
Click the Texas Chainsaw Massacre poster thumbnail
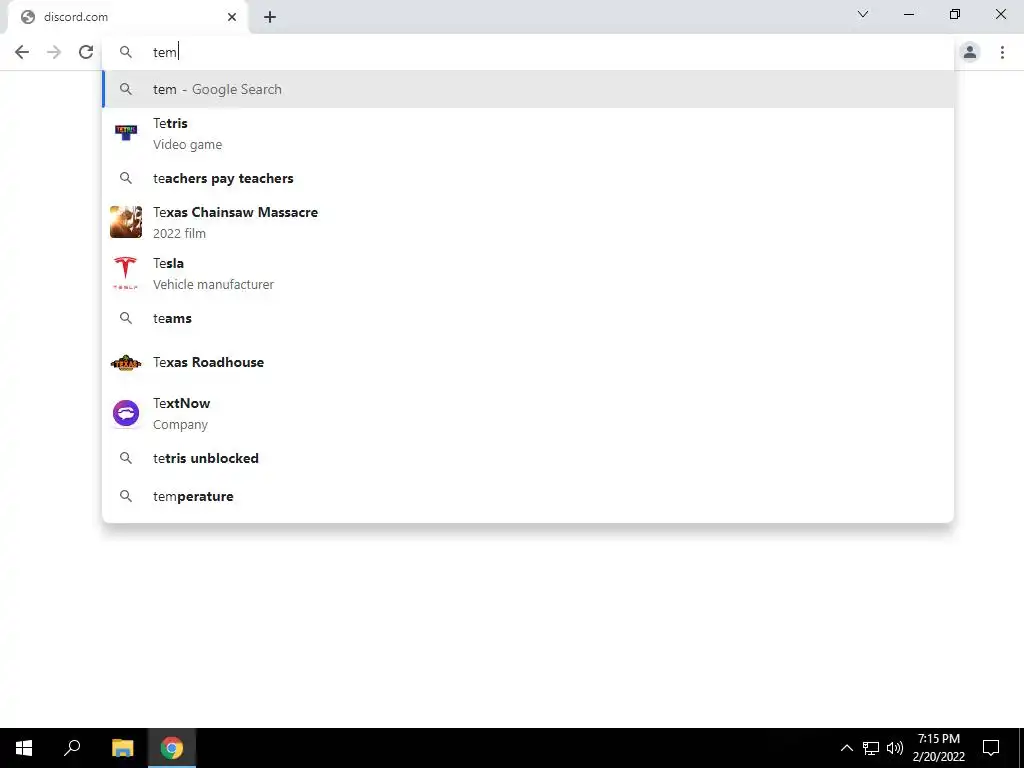click(x=126, y=222)
